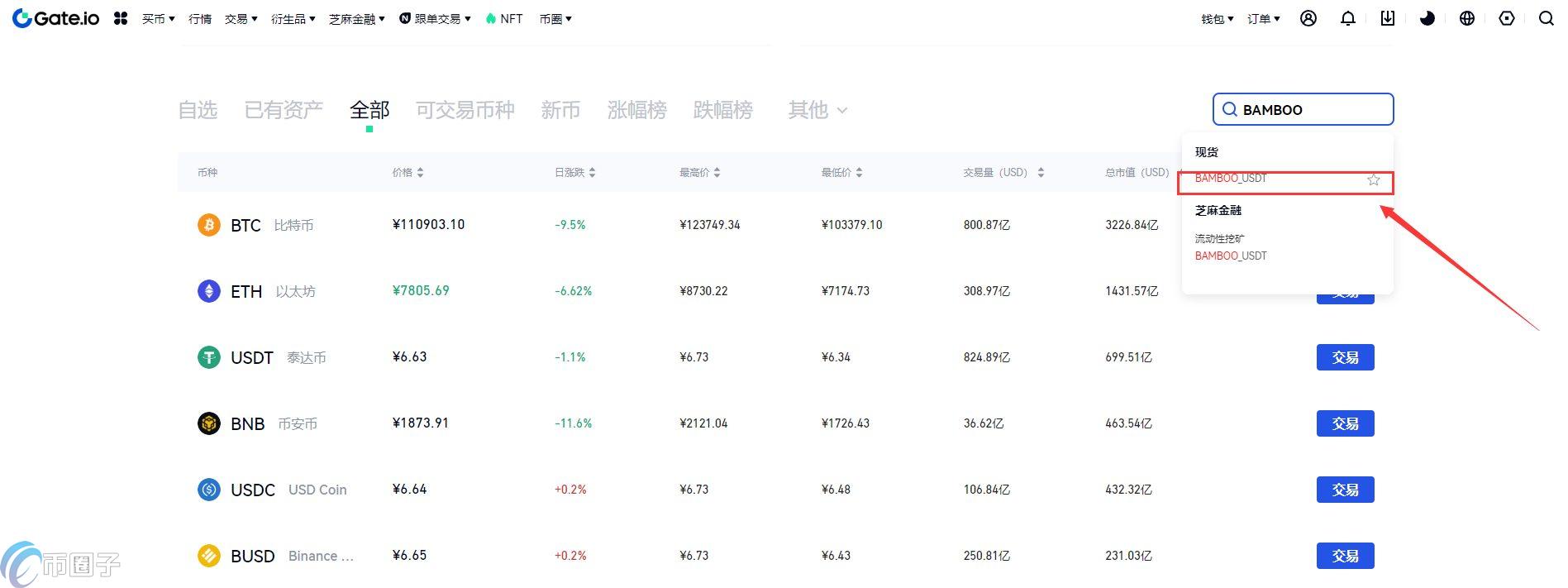Sort by 日涨跌 column
Viewport: 1568px width, 588px height.
point(574,172)
